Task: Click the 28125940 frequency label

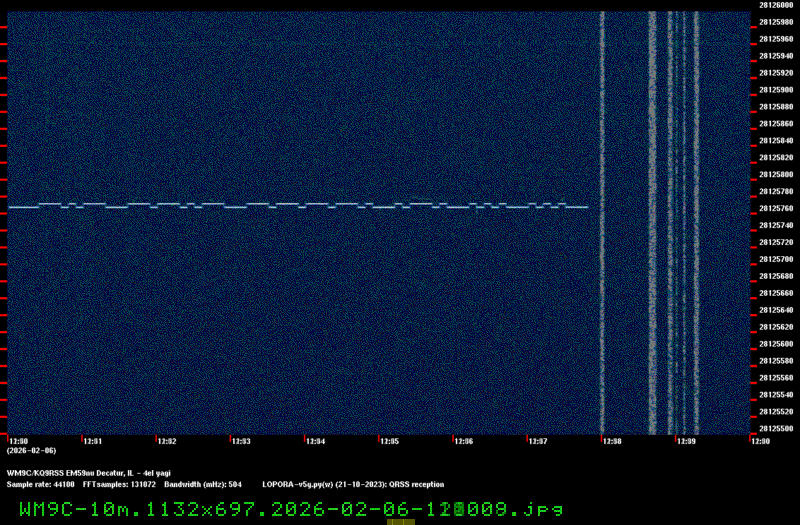Action: (776, 56)
